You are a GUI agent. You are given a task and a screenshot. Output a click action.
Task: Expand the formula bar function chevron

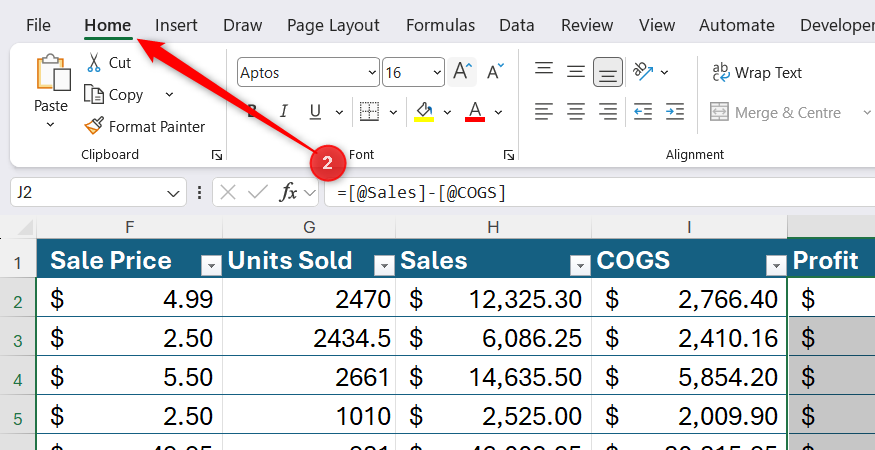pos(309,193)
